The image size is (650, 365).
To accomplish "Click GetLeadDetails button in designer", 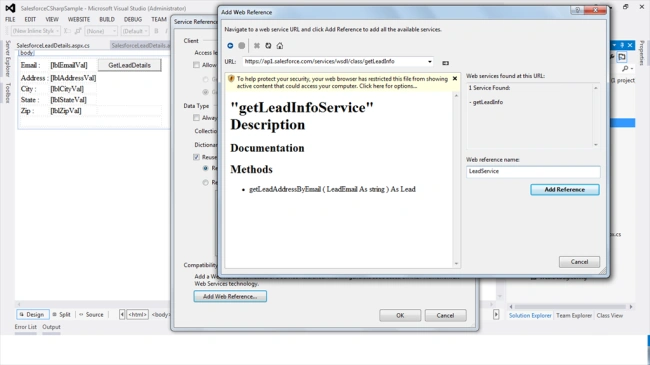I will point(129,65).
